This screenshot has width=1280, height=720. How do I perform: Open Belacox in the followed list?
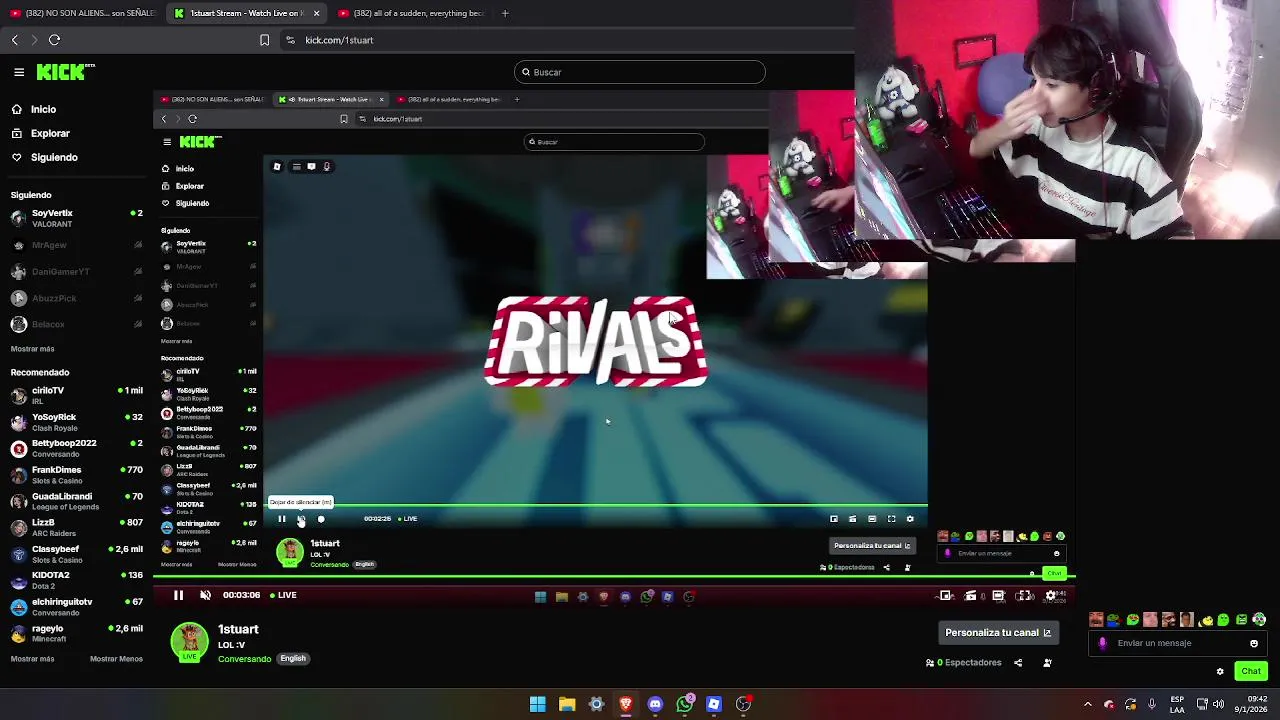click(x=76, y=324)
